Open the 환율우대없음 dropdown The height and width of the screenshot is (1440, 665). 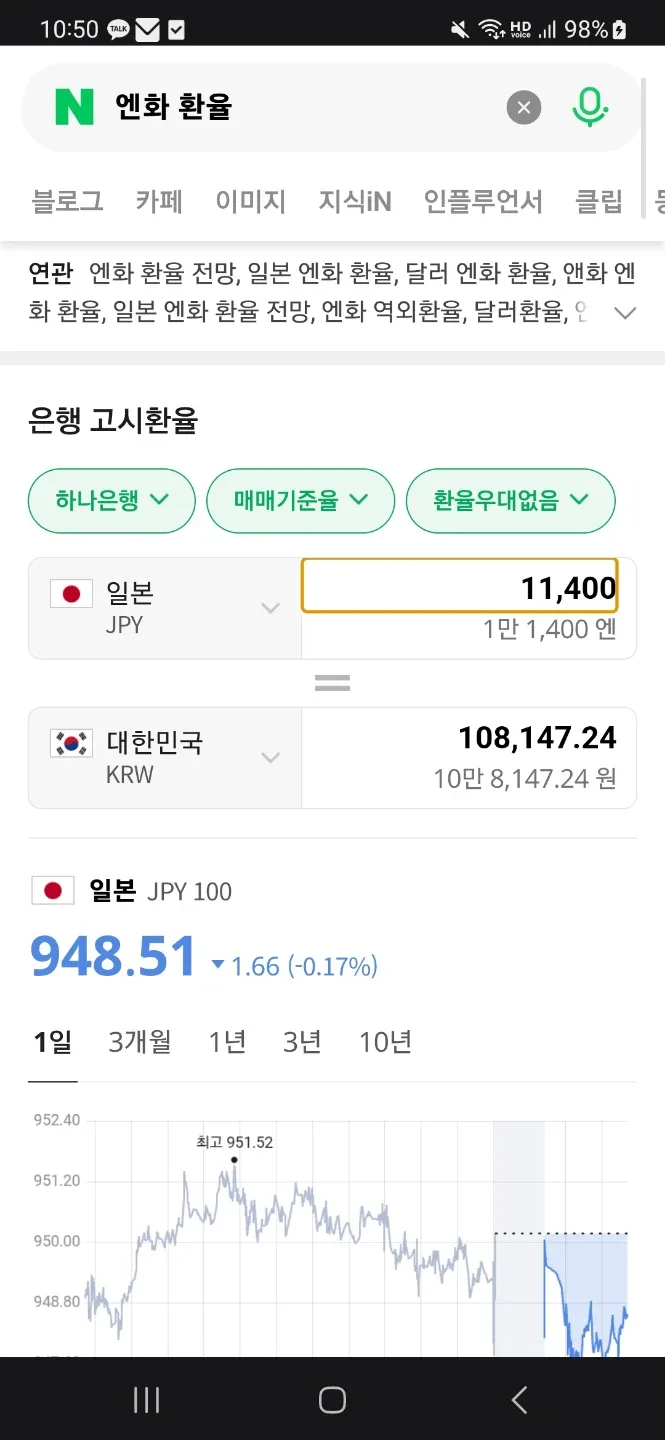point(510,501)
